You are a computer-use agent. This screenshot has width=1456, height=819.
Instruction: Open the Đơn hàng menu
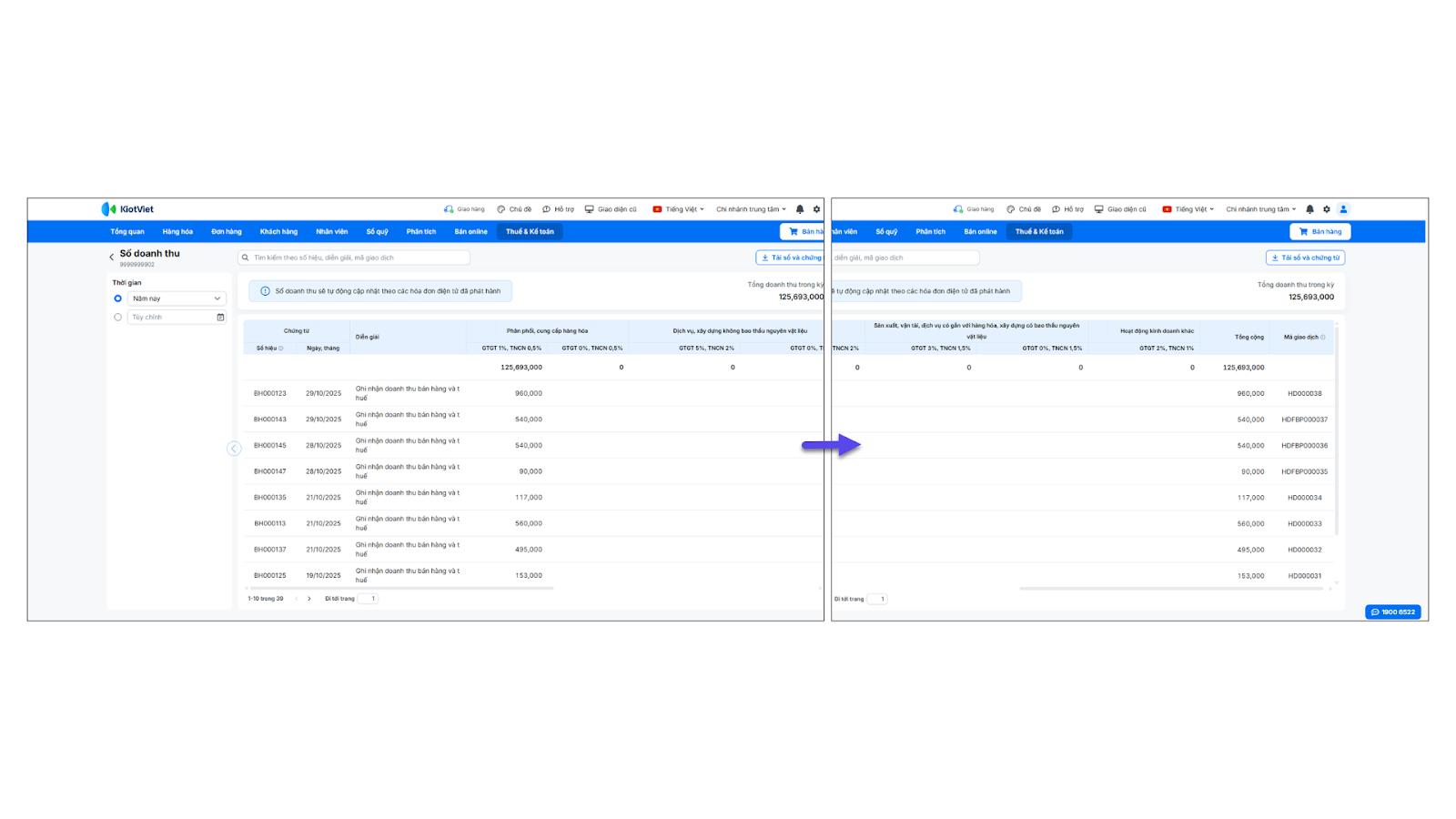[227, 232]
